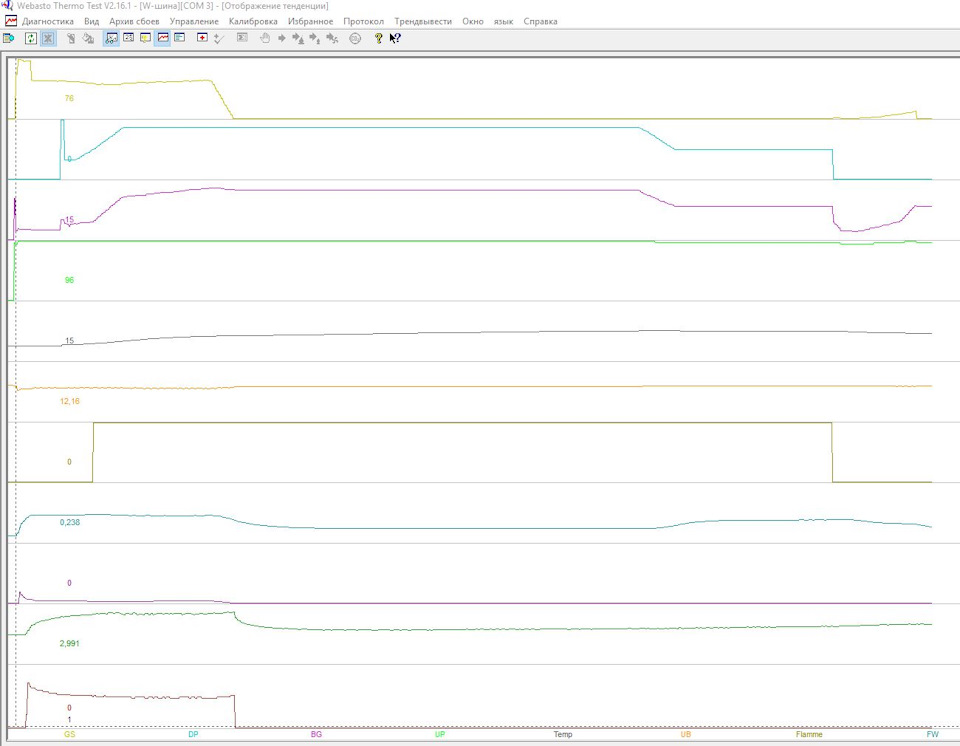Viewport: 960px width, 746px height.
Task: Toggle the highlighted cross/stop toolbar icon
Action: (x=48, y=39)
